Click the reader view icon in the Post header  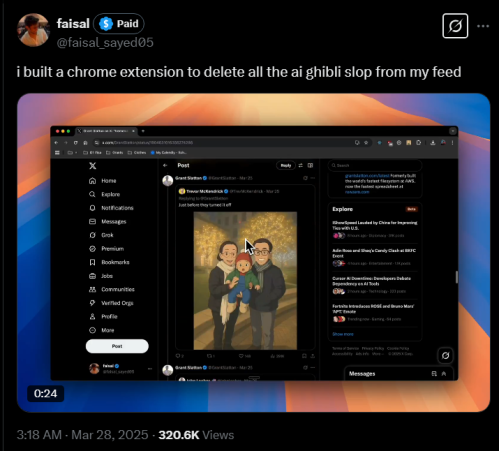pos(310,165)
